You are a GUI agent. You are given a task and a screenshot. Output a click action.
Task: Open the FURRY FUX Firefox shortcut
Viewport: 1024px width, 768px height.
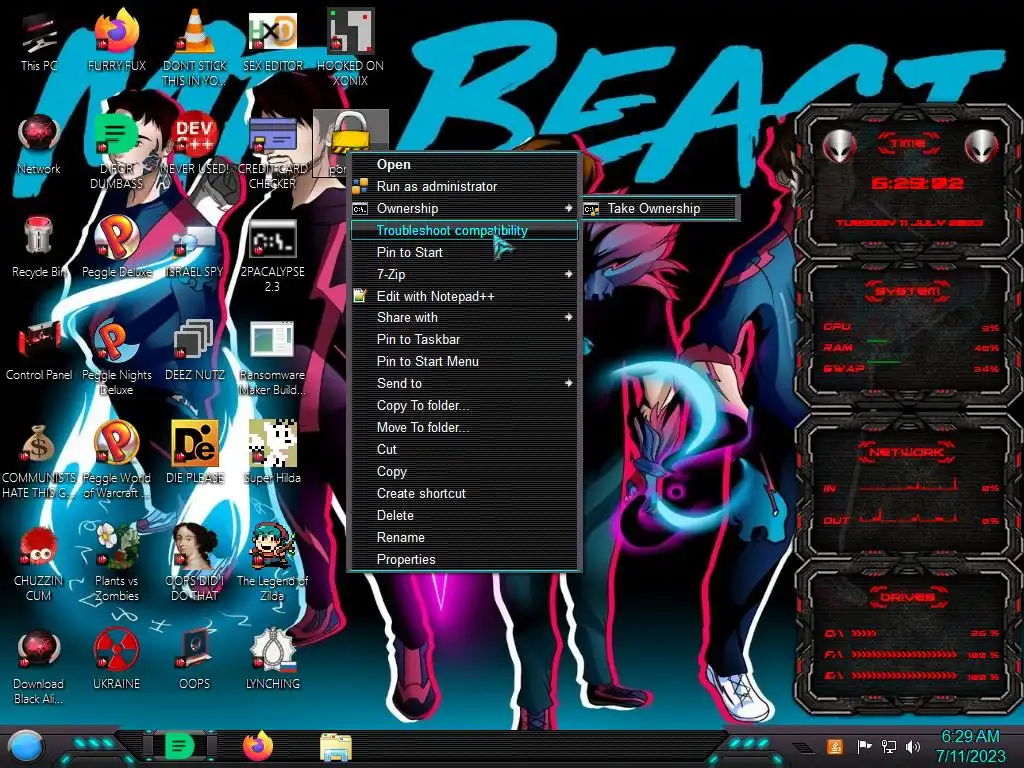[116, 40]
